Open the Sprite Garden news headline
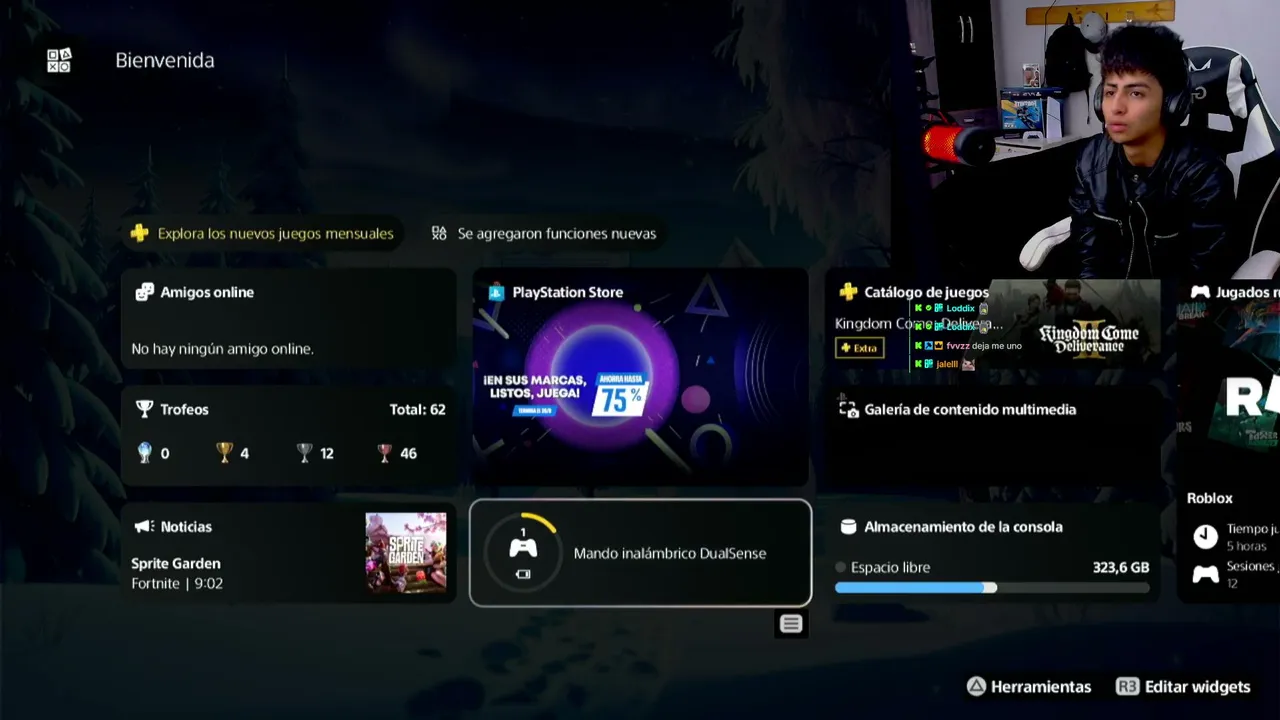Screen dimensions: 1280x720 176,563
